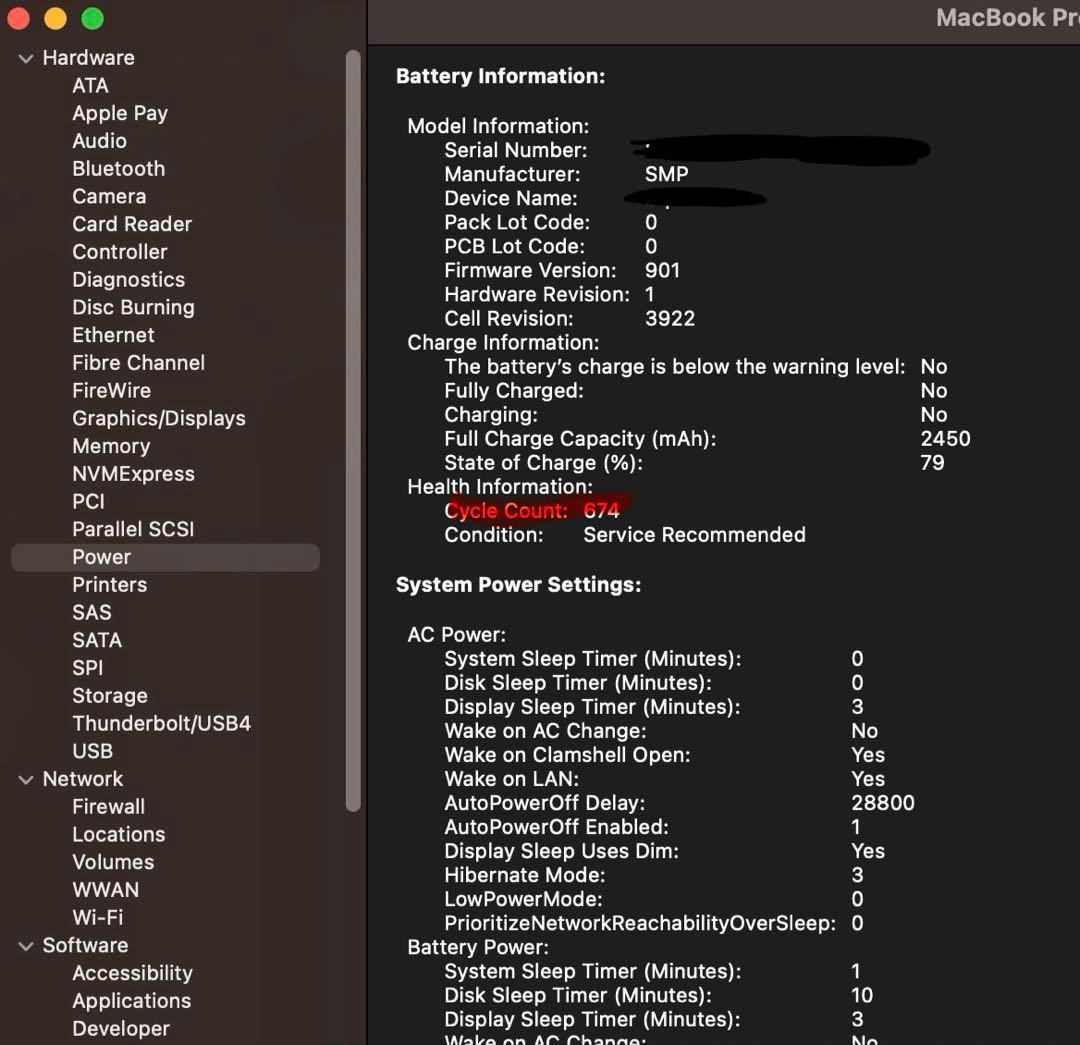Image resolution: width=1080 pixels, height=1045 pixels.
Task: View the USB device tree
Action: tap(92, 751)
